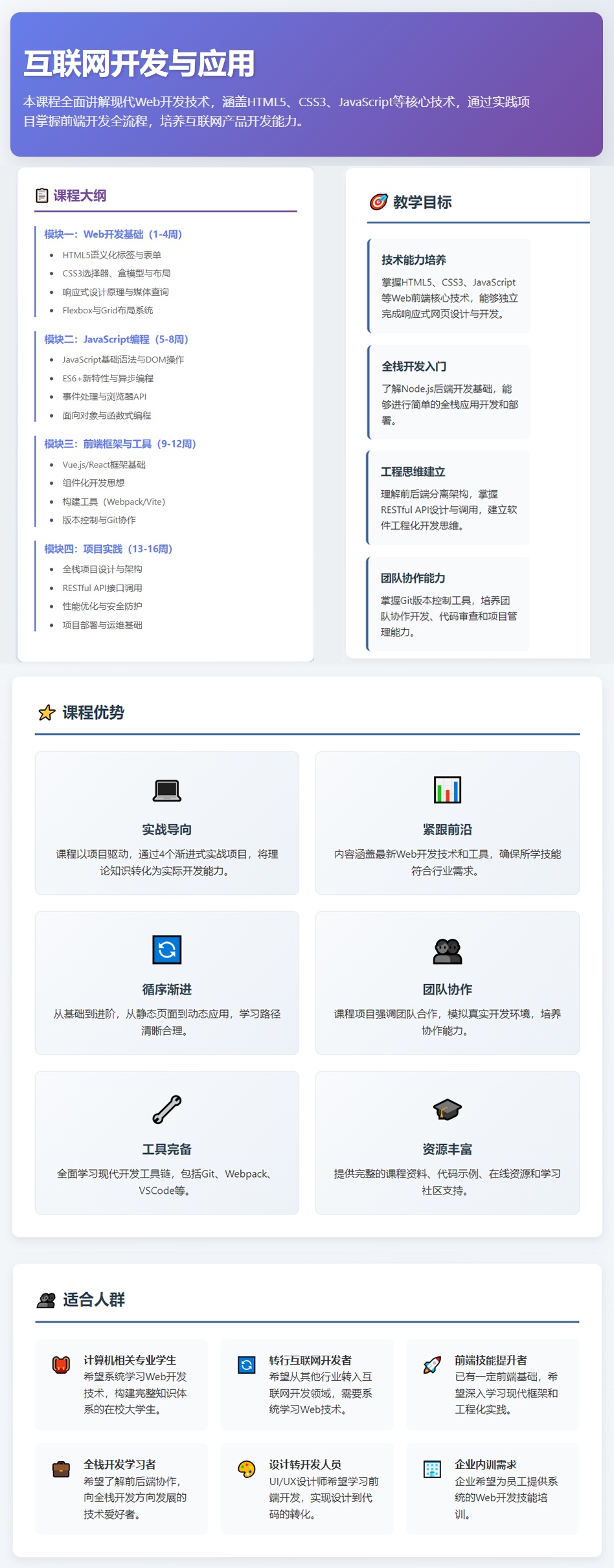Screen dimensions: 614x1568
Task: Click the target icon beside 教学目标
Action: point(378,202)
